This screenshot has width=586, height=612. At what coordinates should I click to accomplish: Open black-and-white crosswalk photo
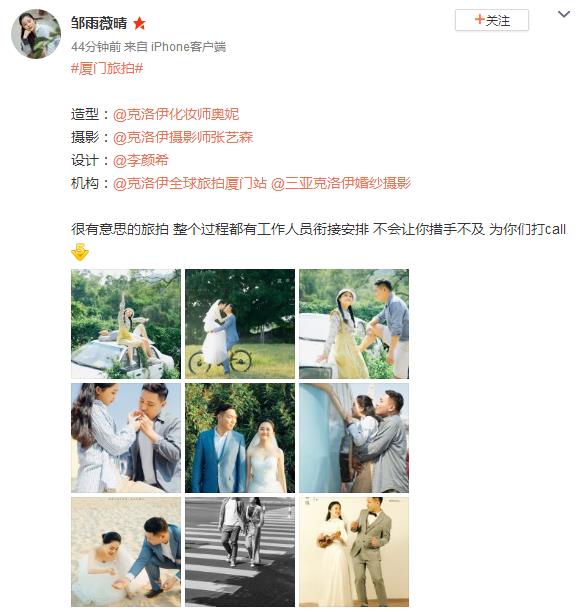tap(240, 552)
